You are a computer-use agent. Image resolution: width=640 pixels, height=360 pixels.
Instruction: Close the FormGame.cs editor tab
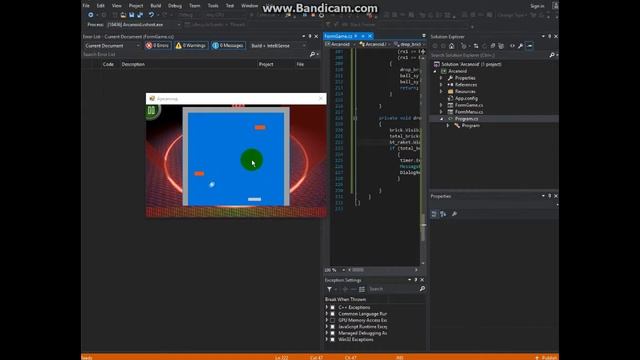click(x=370, y=36)
